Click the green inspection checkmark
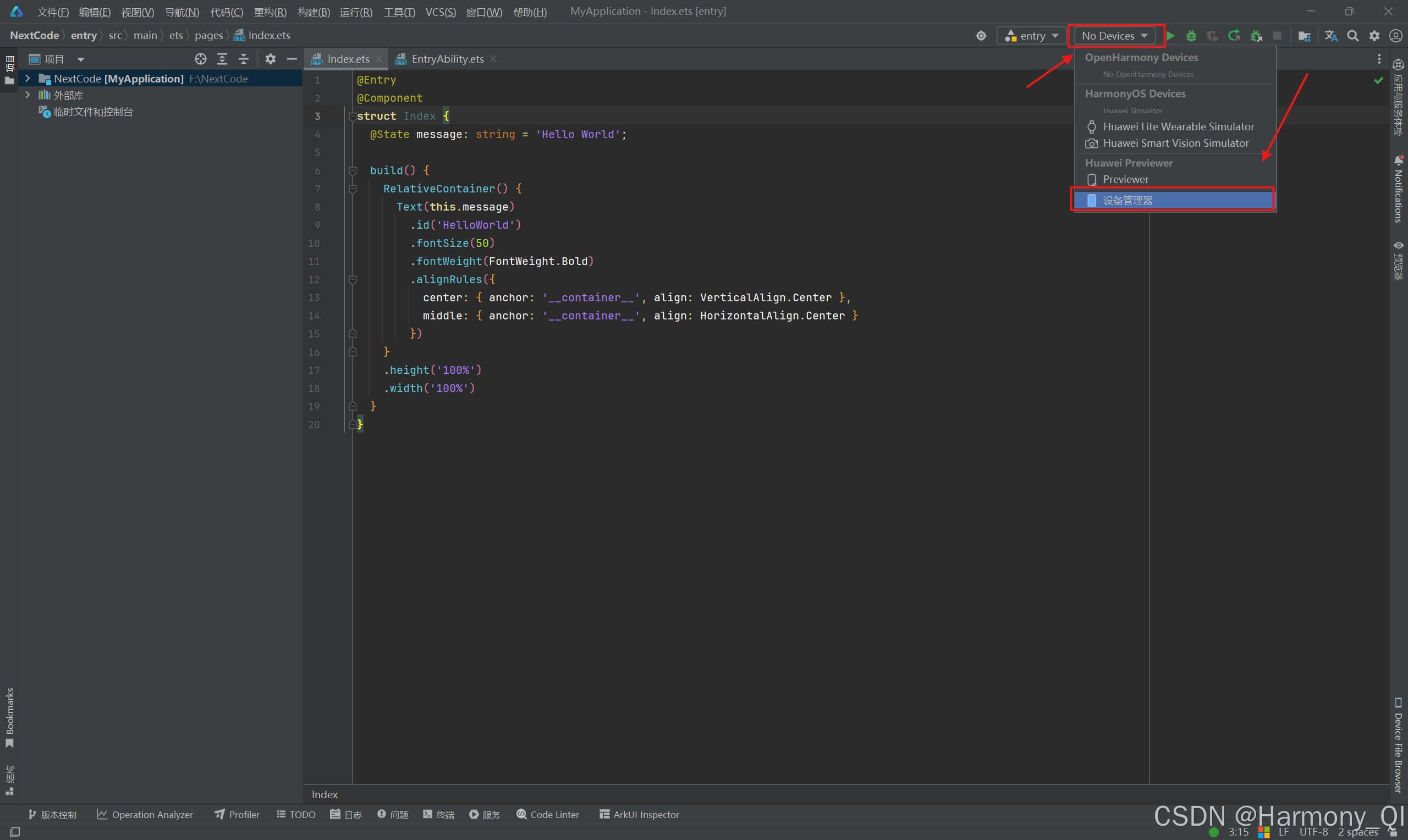Viewport: 1408px width, 840px height. [1378, 80]
